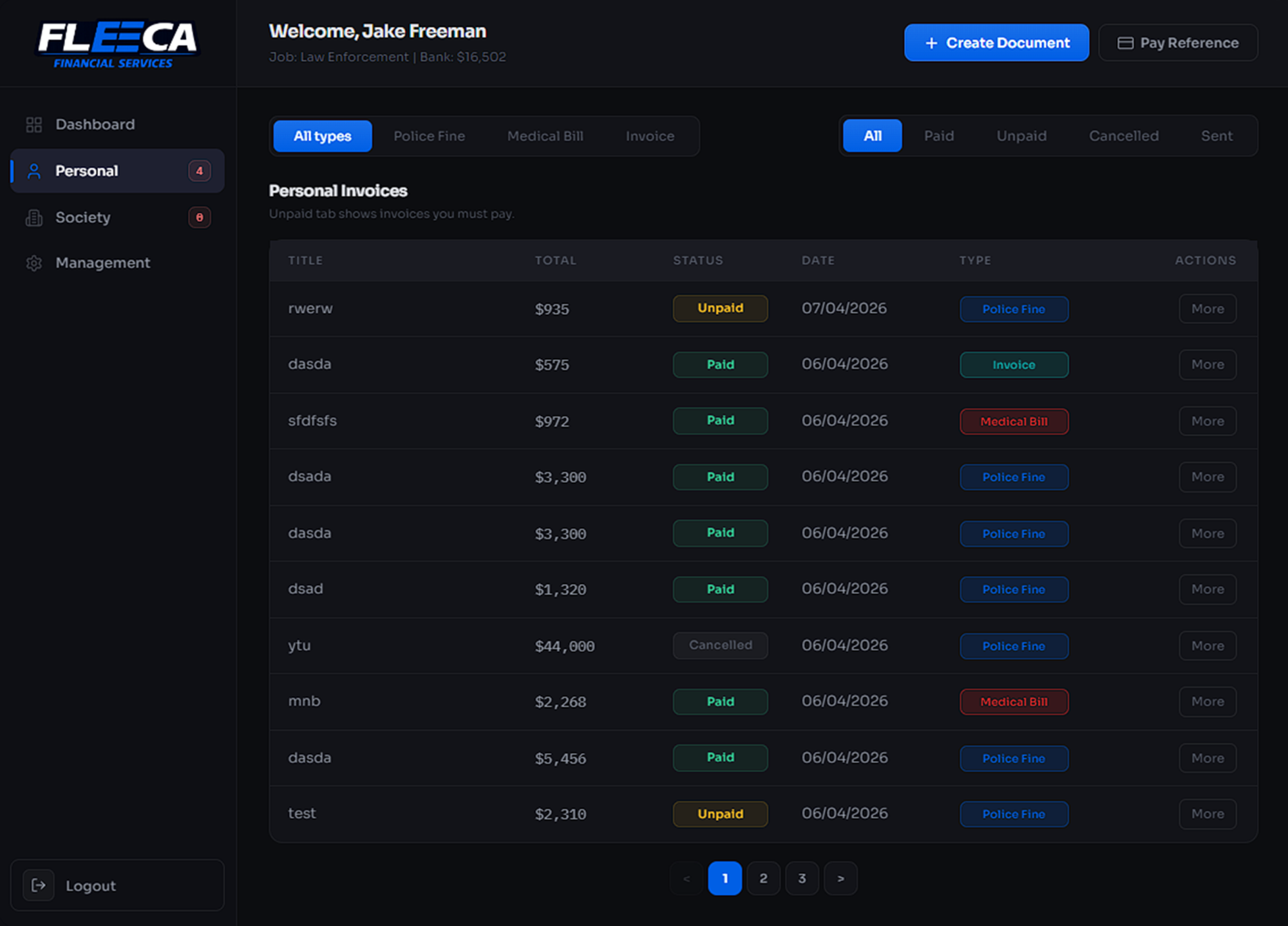Click the $44,000 total amount
1288x926 pixels.
coord(565,646)
